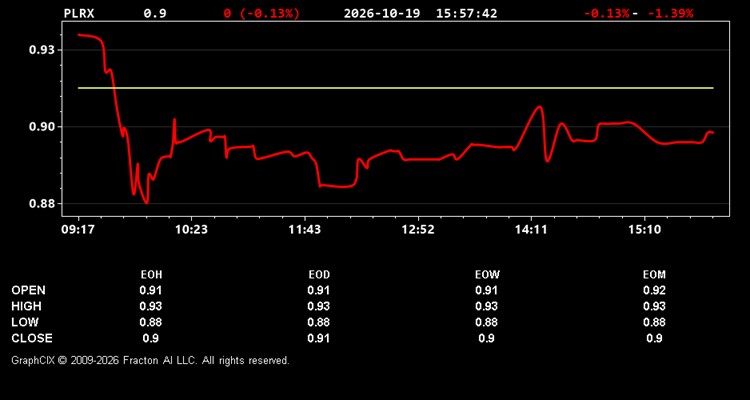Click the EOD LOW value 0.88
This screenshot has height=400, width=750.
[x=319, y=322]
